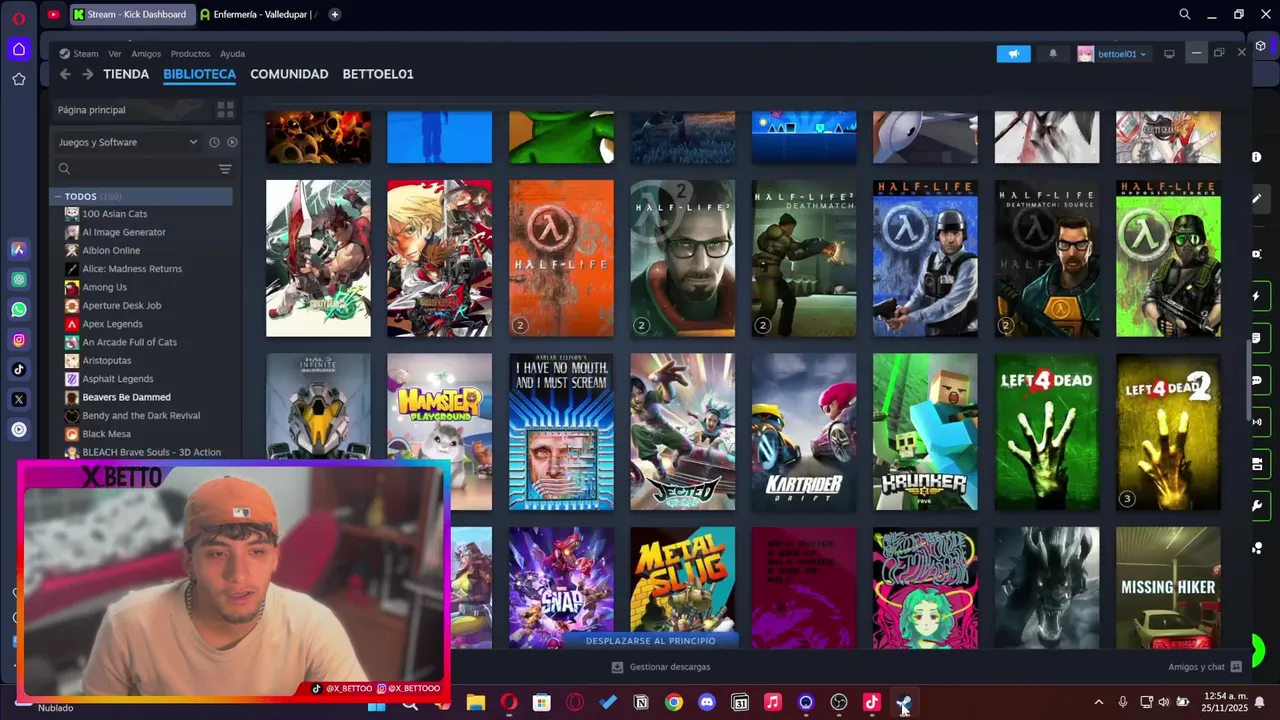1280x720 pixels.
Task: Open Gestionar descargas
Action: (x=661, y=667)
